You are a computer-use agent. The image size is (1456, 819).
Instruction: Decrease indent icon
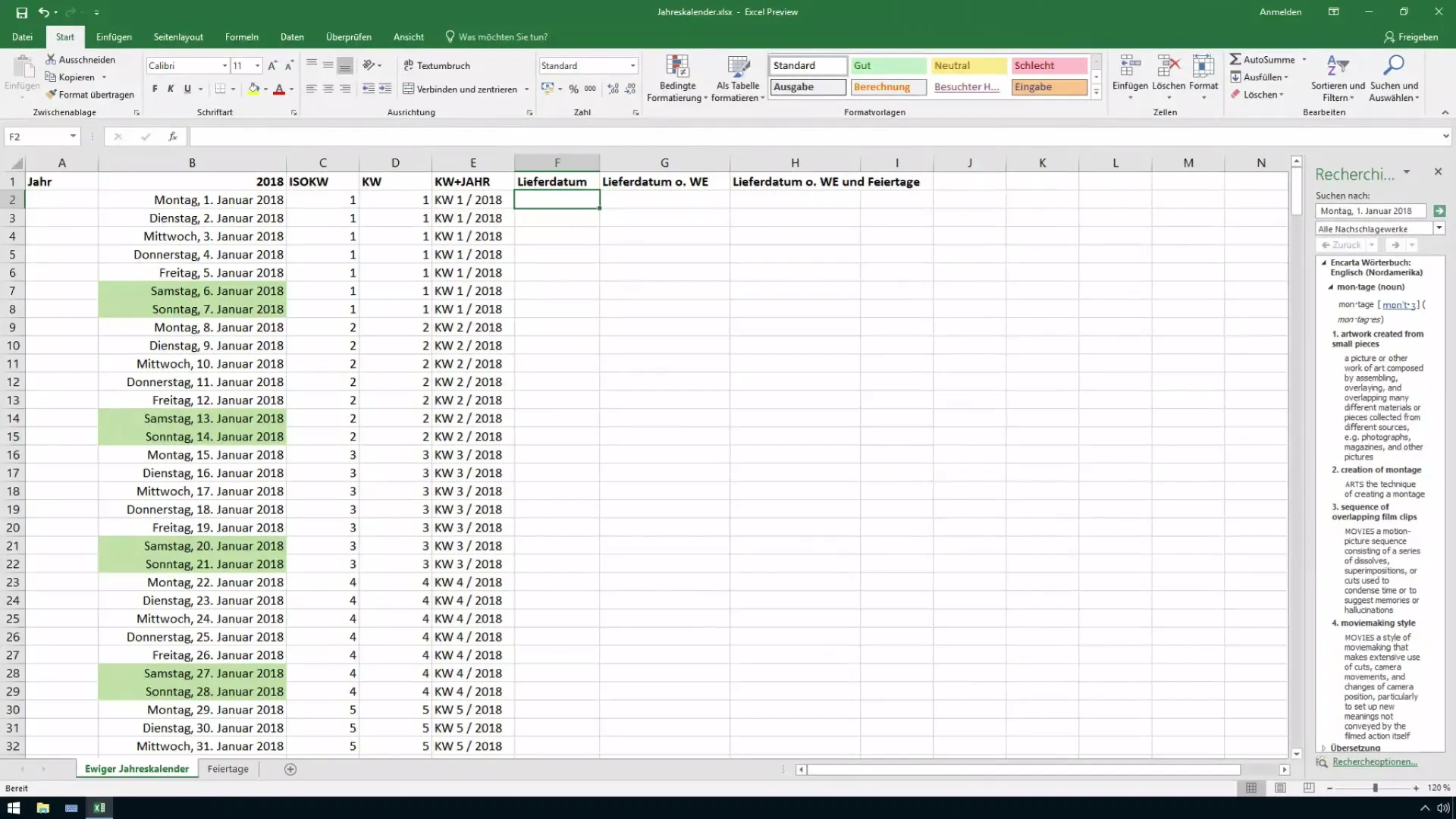(369, 89)
